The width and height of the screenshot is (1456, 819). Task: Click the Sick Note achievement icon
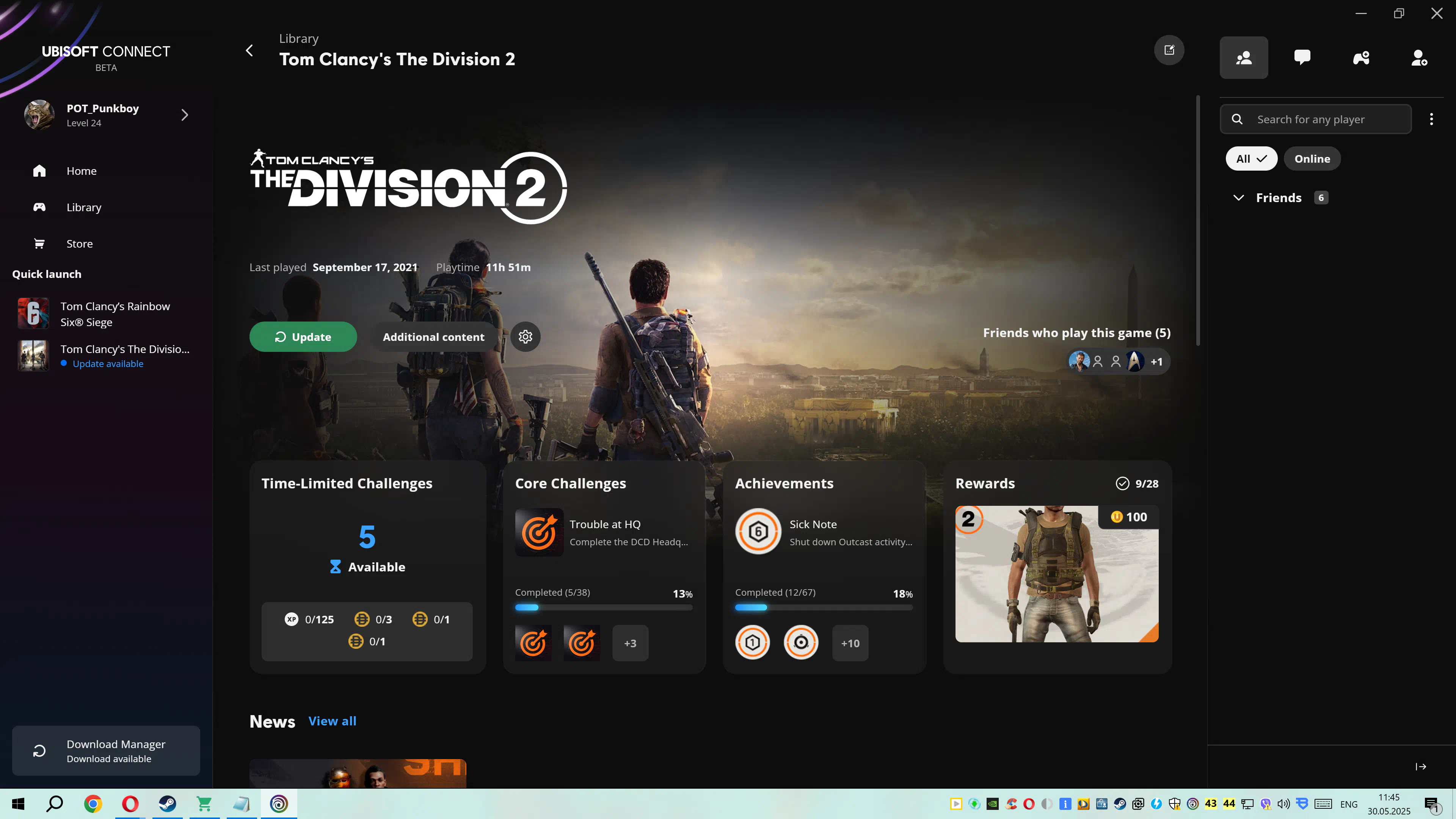tap(758, 531)
